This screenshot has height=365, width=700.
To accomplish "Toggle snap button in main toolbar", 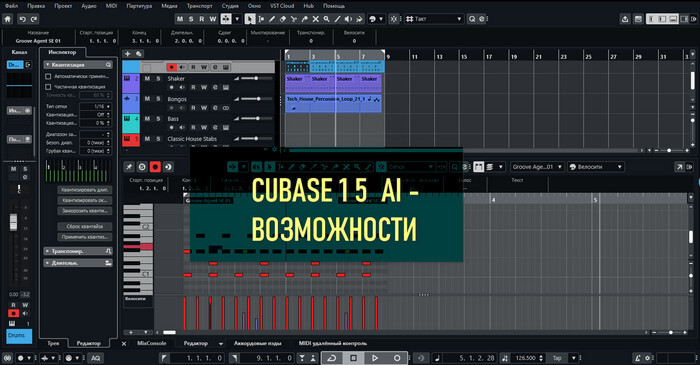I will pyautogui.click(x=394, y=19).
